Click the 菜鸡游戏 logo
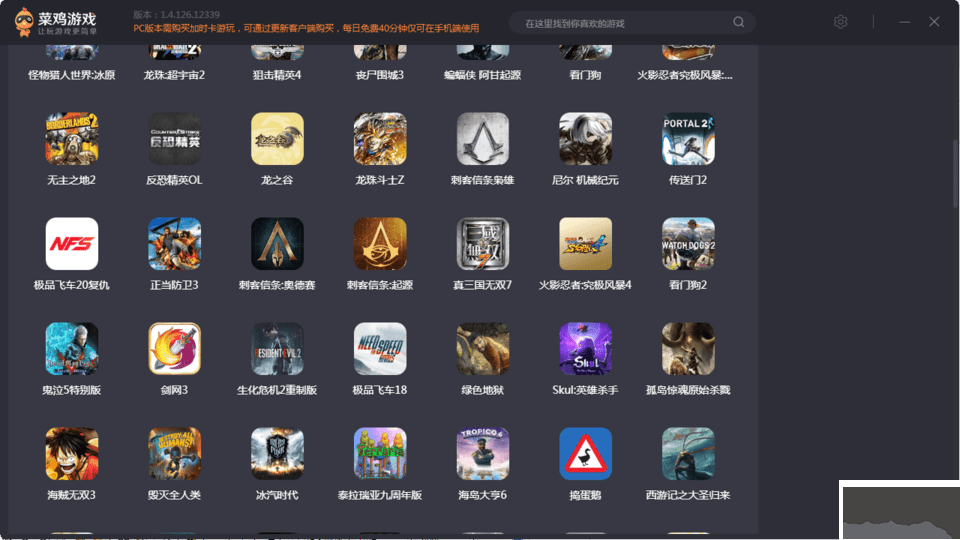 [56, 22]
